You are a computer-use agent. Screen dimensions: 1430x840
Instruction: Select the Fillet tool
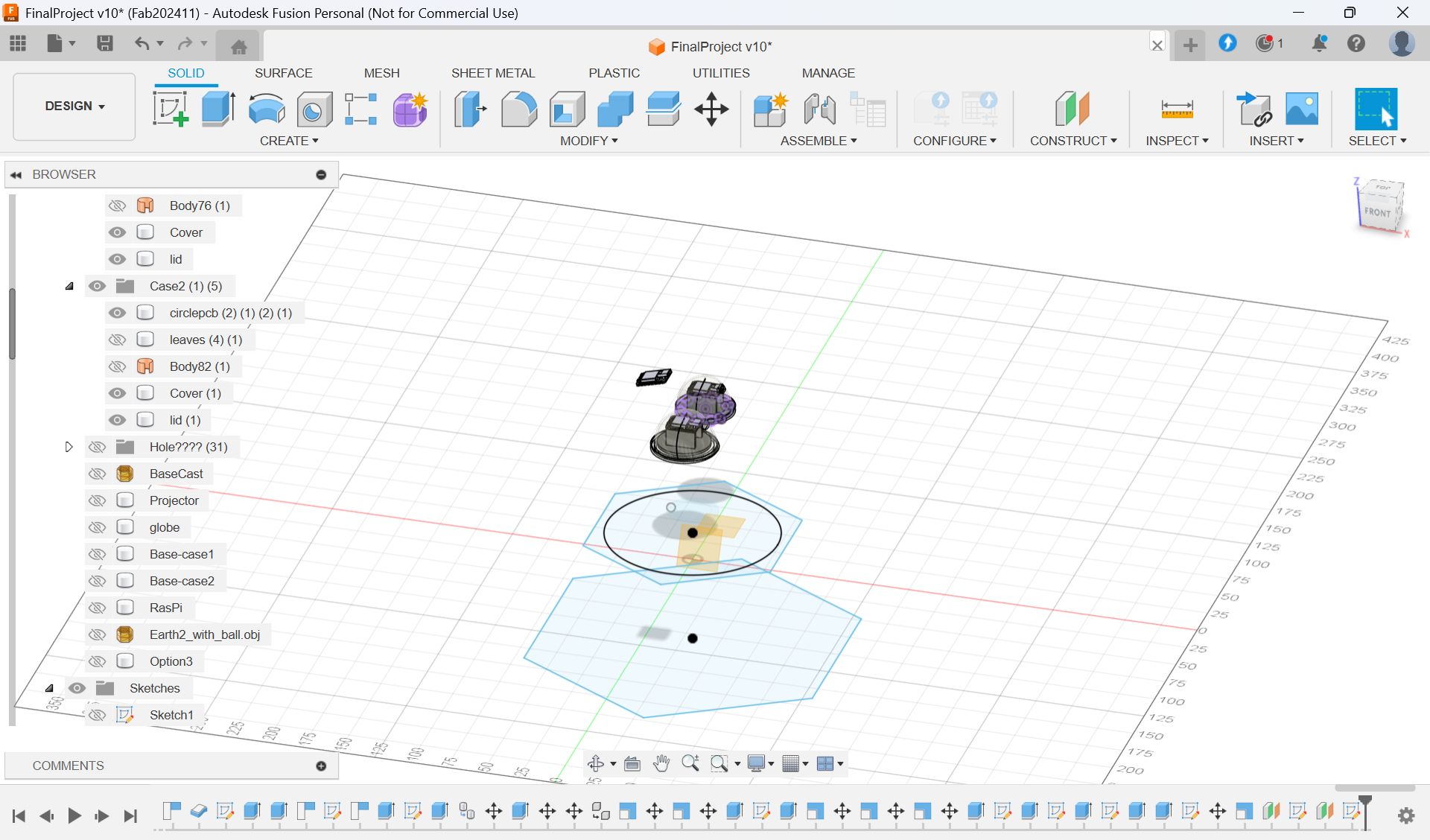(x=519, y=109)
